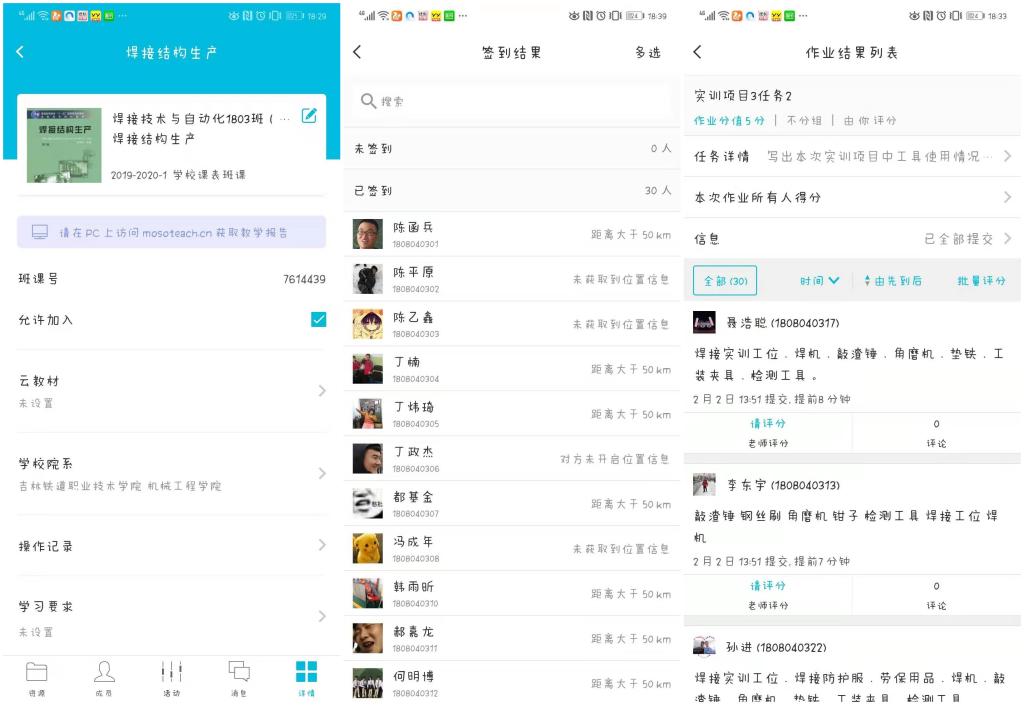The width and height of the screenshot is (1024, 705).
Task: Switch to the 详情 tab
Action: [306, 677]
